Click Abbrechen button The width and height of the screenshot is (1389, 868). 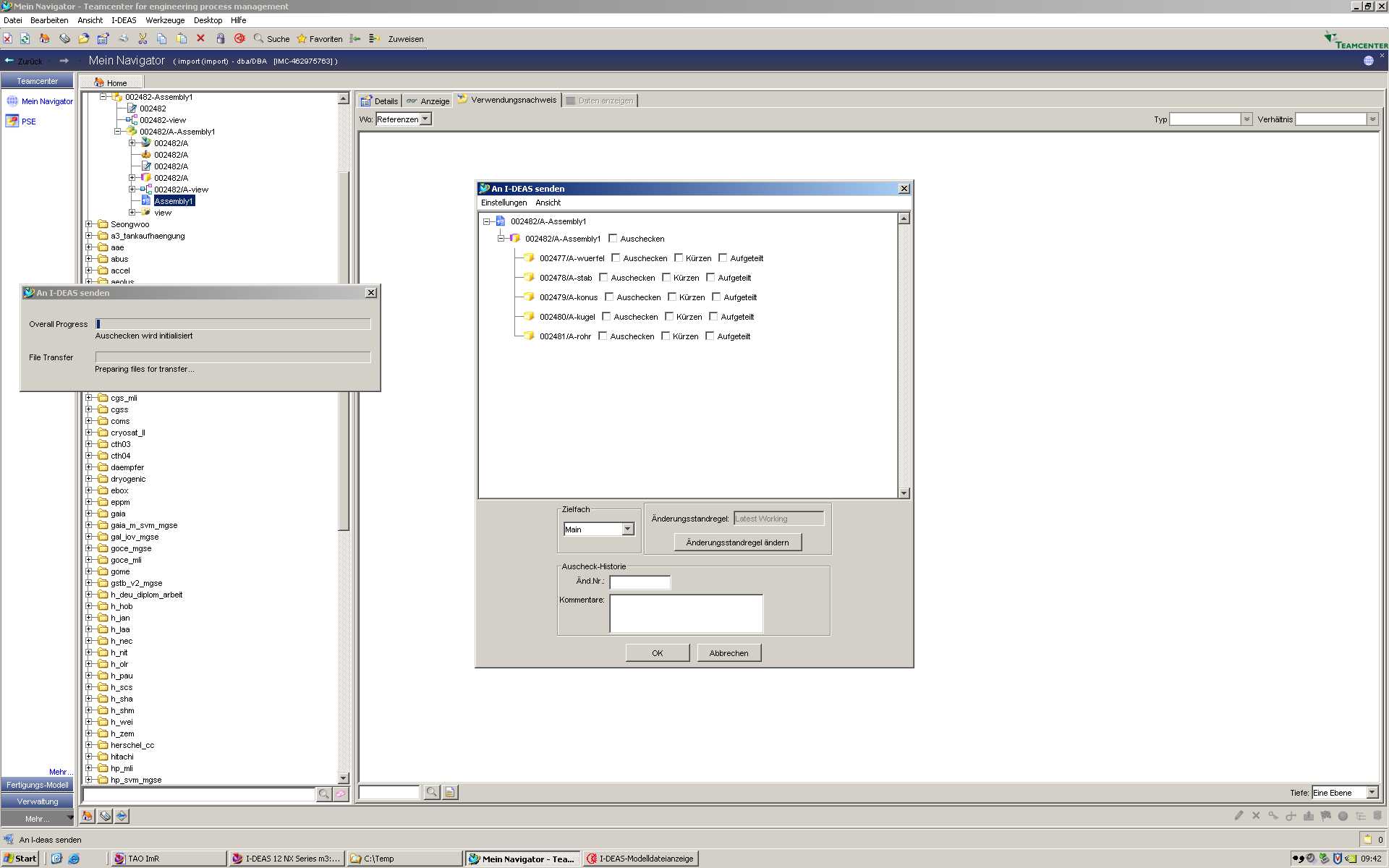[729, 653]
